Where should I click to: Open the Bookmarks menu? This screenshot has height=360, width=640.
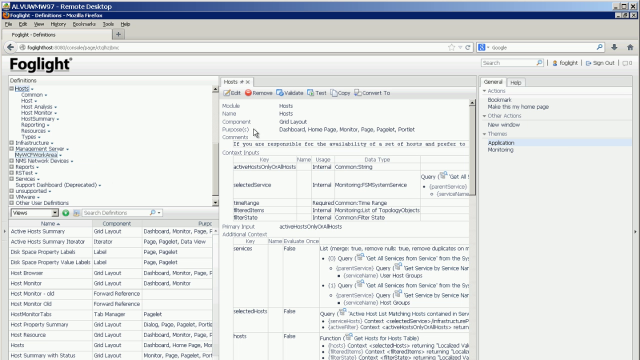point(84,24)
